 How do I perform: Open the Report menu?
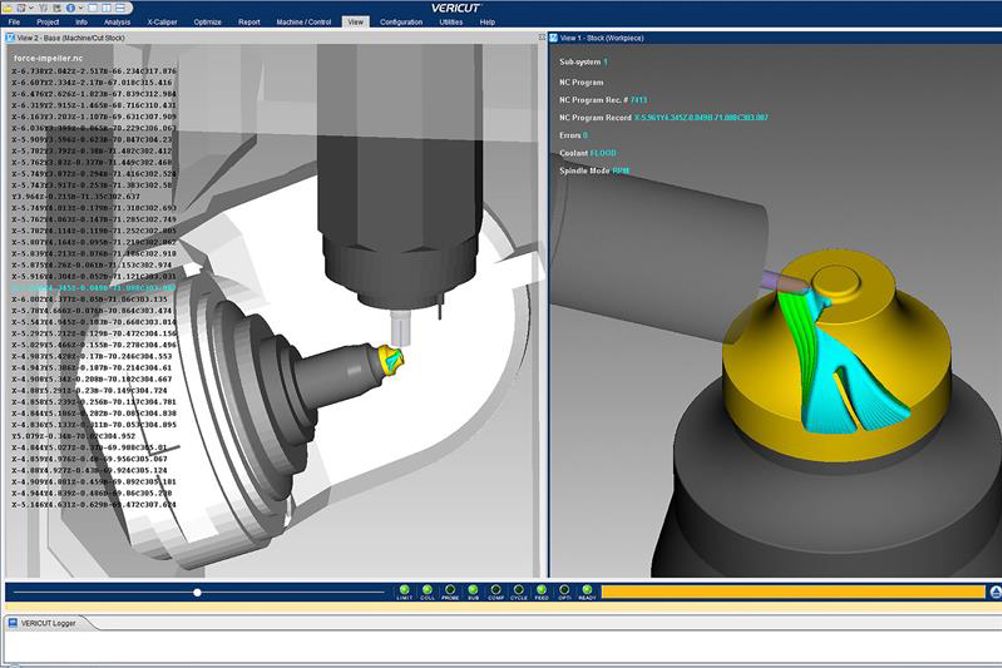(249, 22)
